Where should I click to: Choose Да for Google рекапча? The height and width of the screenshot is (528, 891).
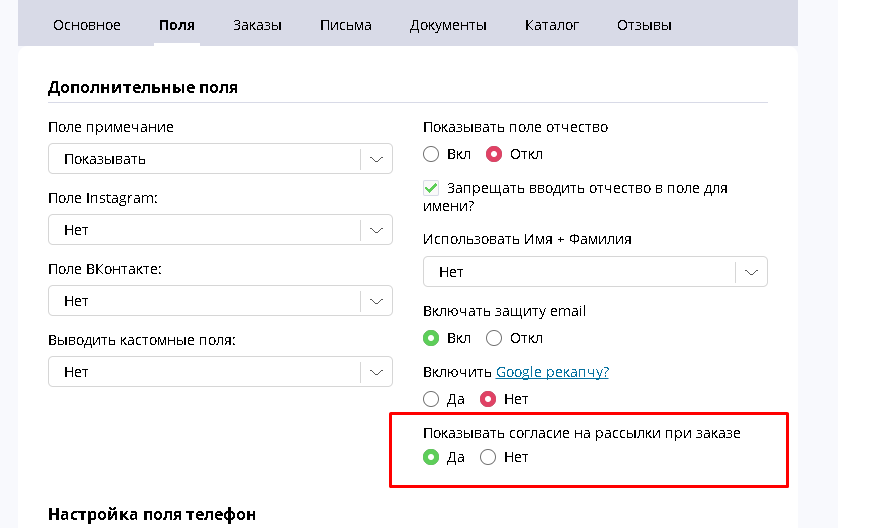click(431, 399)
